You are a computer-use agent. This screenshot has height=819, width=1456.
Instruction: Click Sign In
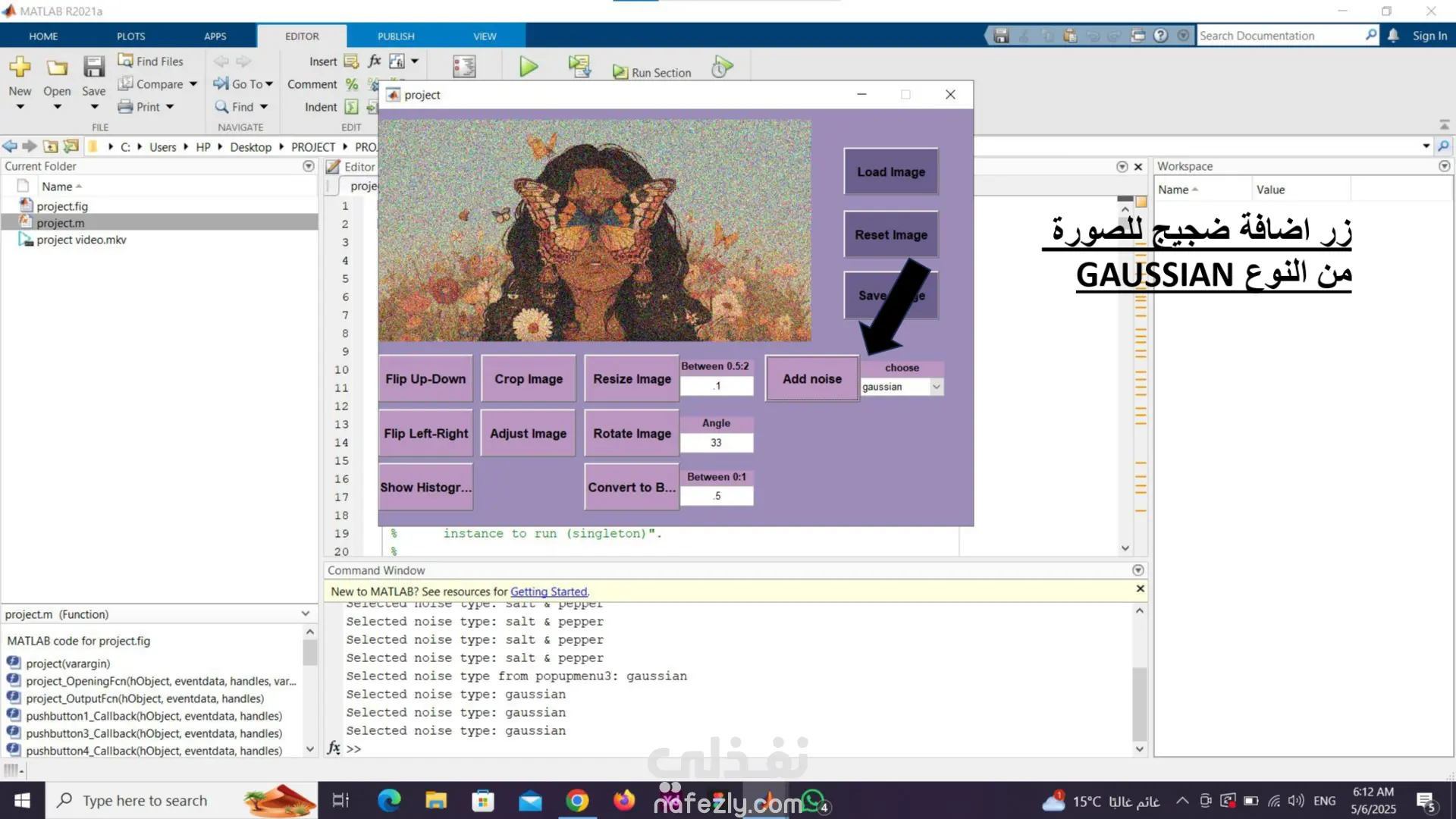1429,36
